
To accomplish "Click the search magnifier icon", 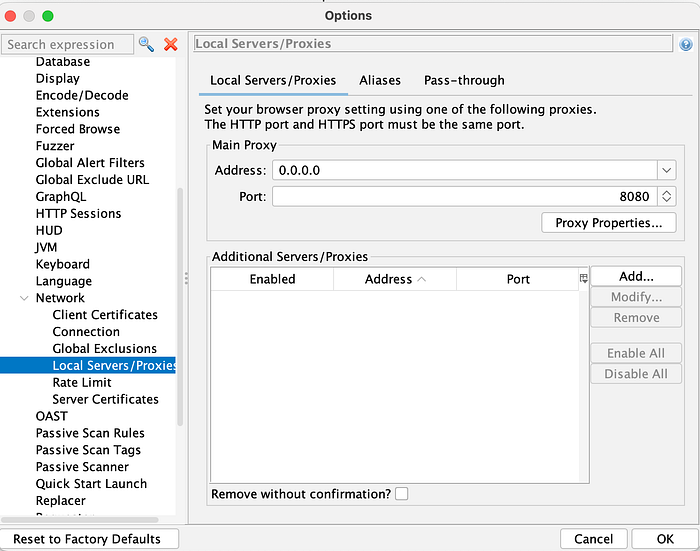I will [x=146, y=44].
